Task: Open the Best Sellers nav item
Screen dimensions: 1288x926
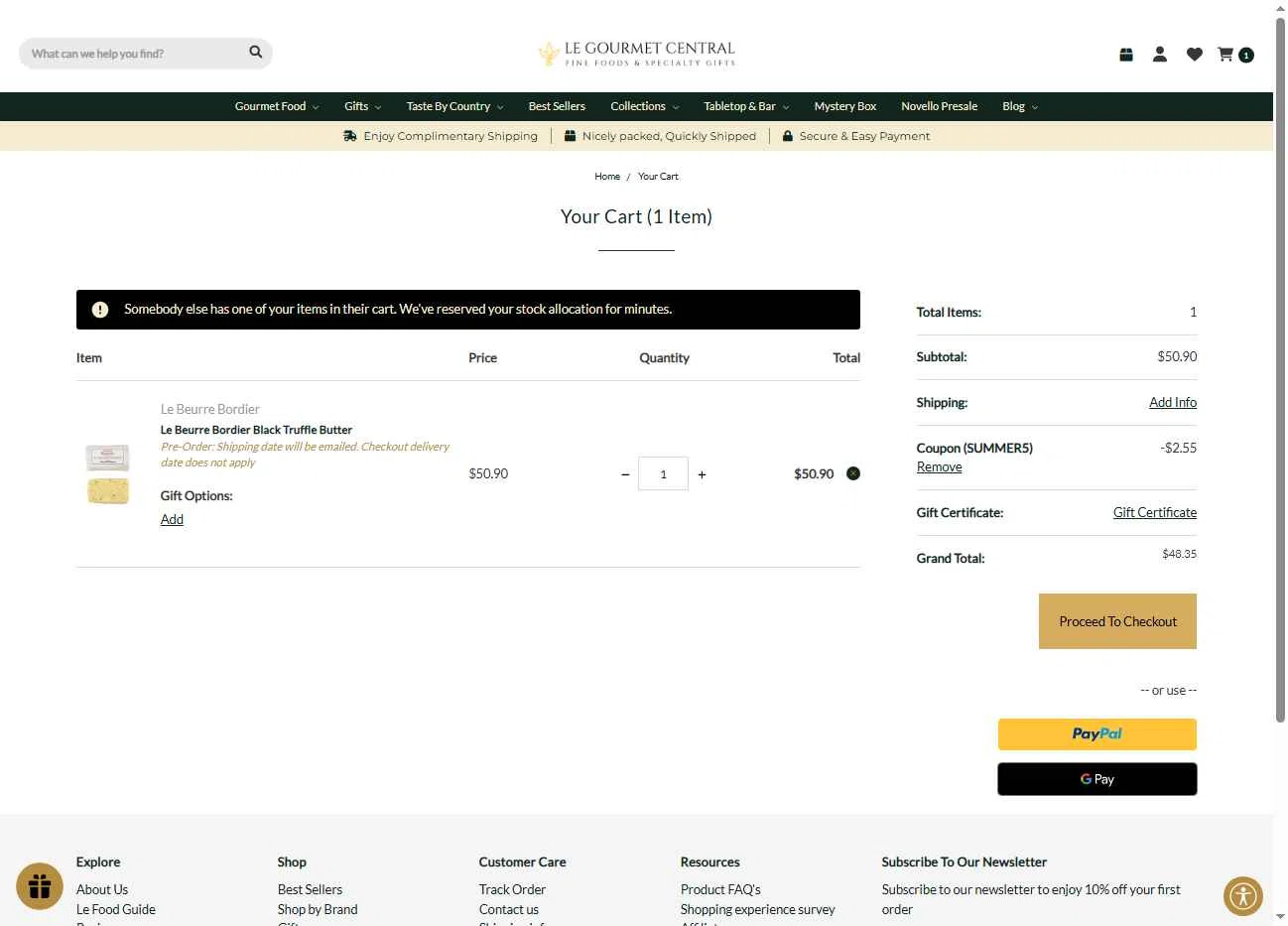Action: (557, 106)
